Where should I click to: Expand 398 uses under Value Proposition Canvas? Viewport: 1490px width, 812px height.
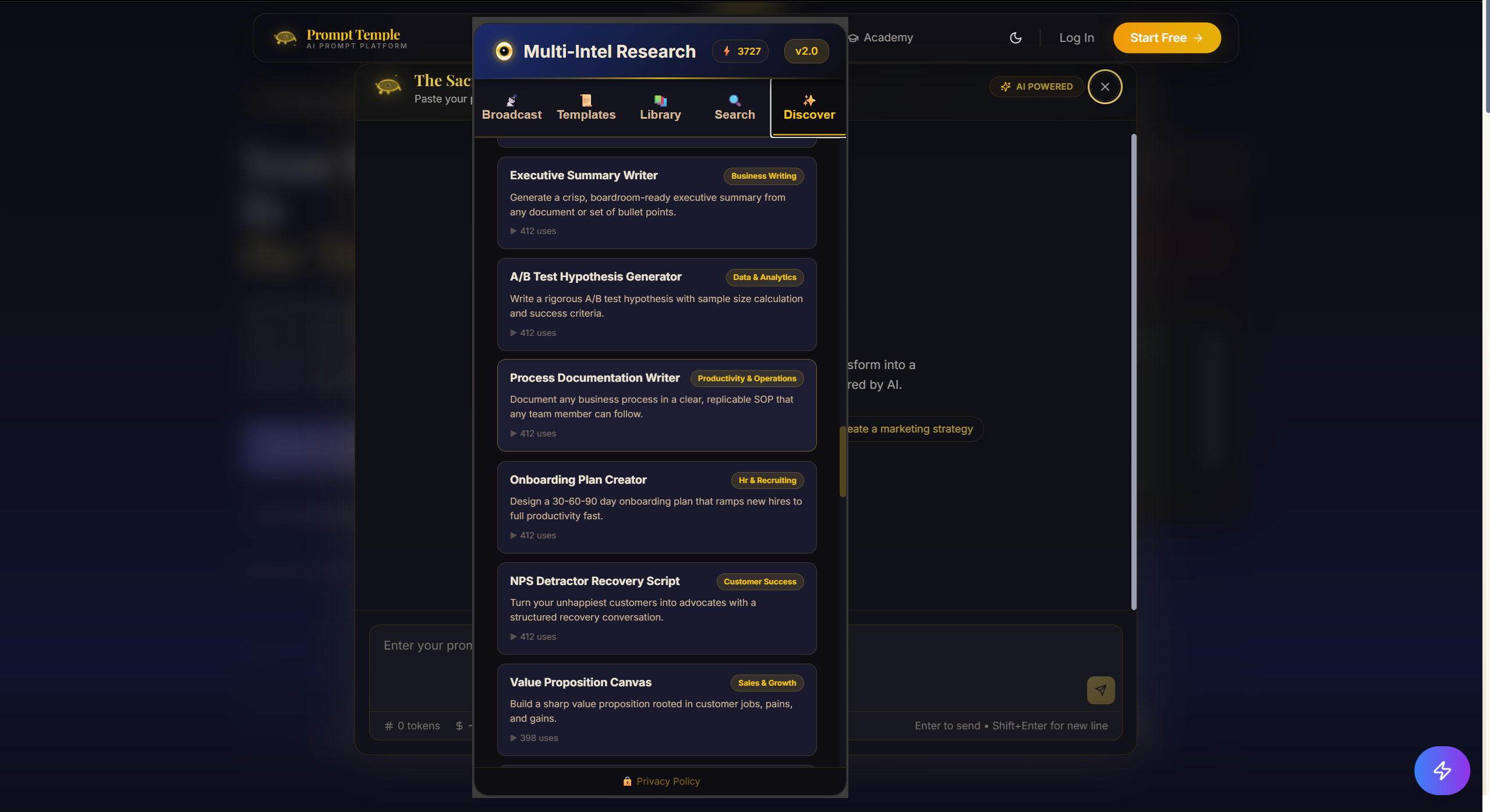click(535, 738)
